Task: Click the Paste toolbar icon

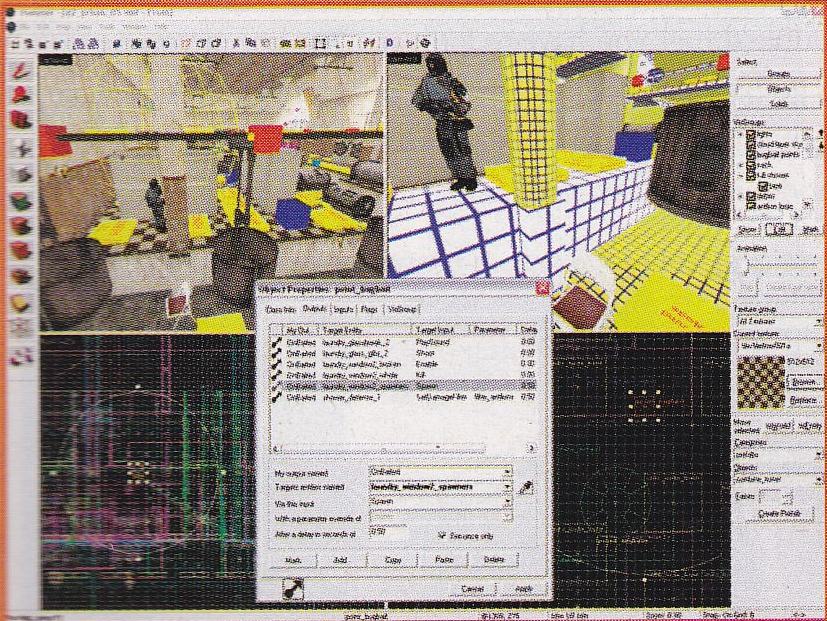Action: pyautogui.click(x=265, y=44)
